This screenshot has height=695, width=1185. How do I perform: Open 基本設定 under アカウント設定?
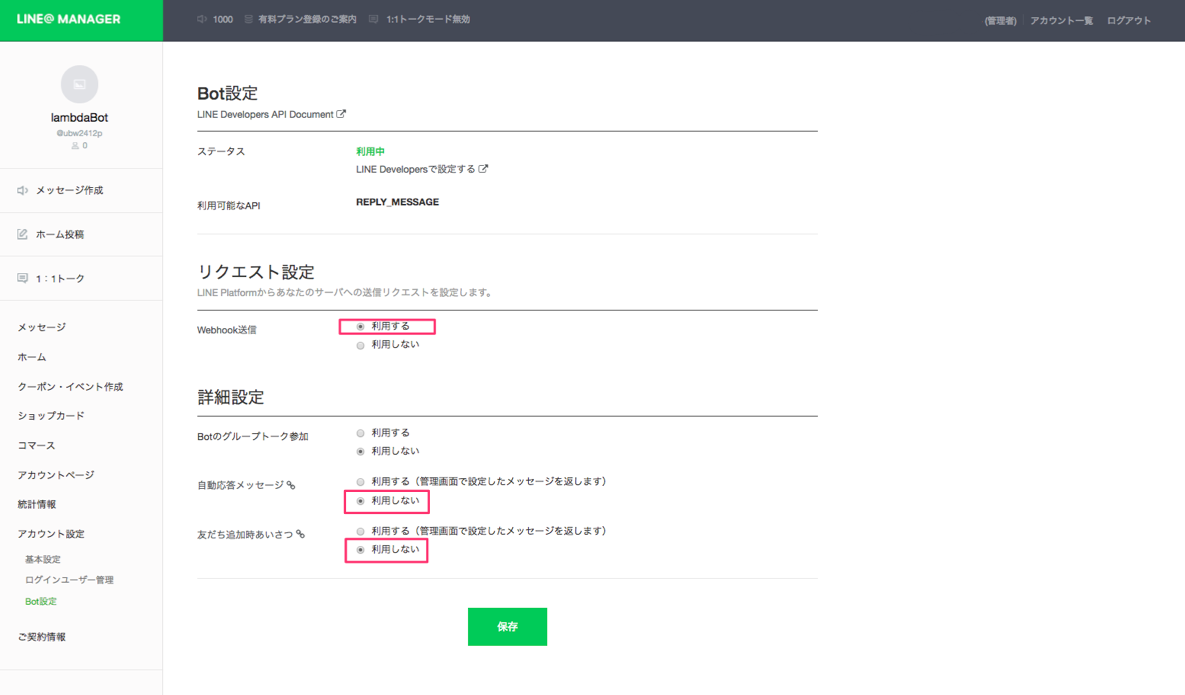click(42, 559)
